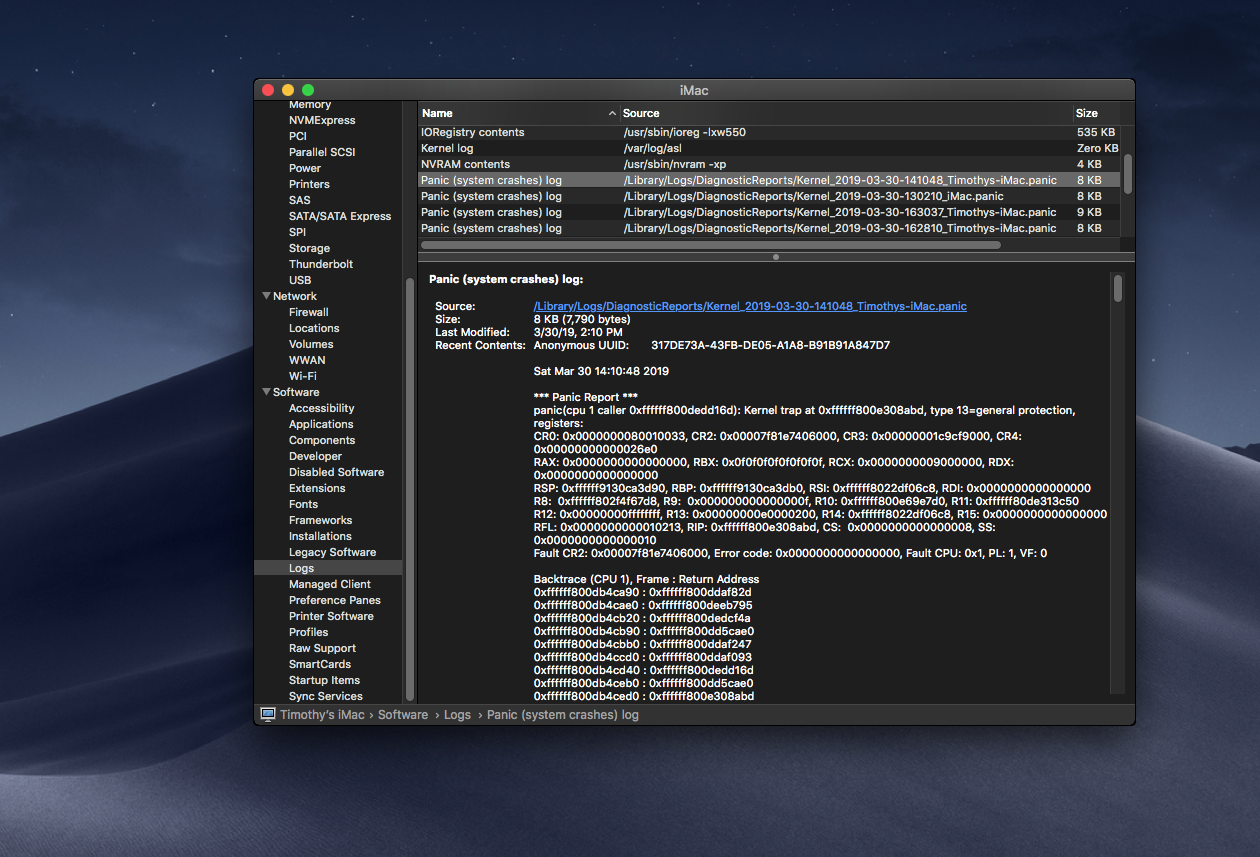Click the table's vertical scrollbar thumb

pyautogui.click(x=1128, y=173)
